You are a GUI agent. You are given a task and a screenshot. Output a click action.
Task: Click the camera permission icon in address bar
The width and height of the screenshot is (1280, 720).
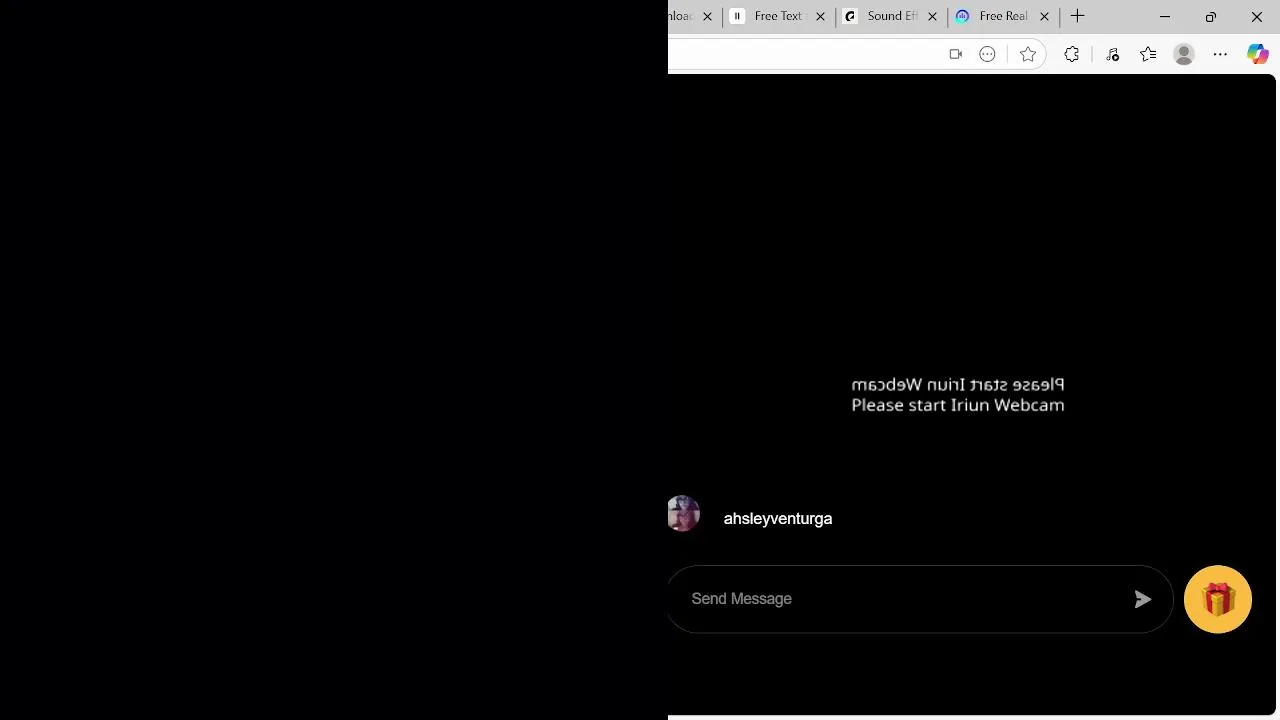tap(955, 54)
